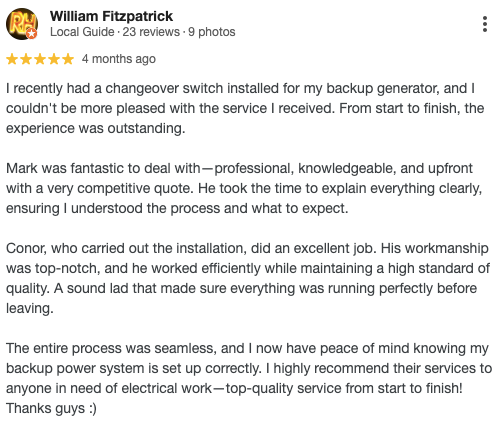
Task: Click the fourth yellow rating star
Action: pos(54,59)
